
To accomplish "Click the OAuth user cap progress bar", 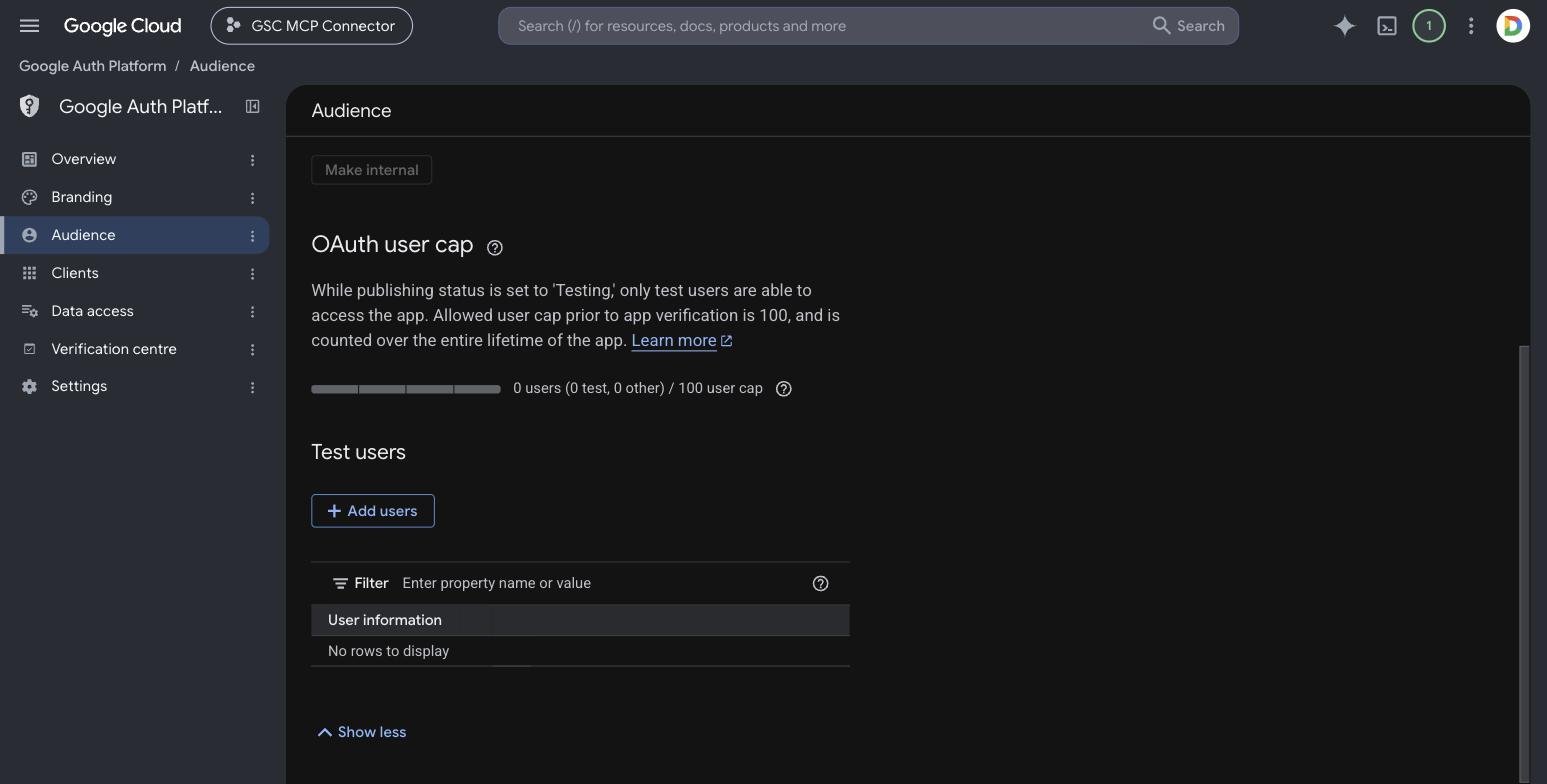I will (406, 389).
